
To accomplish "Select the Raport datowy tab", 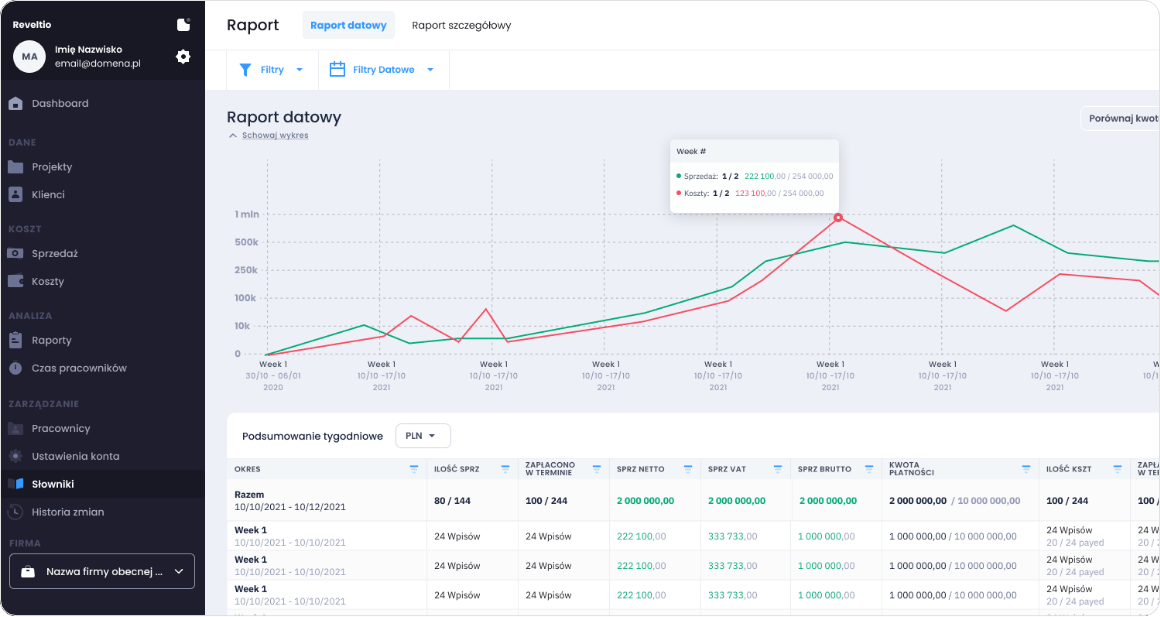I will pos(348,25).
